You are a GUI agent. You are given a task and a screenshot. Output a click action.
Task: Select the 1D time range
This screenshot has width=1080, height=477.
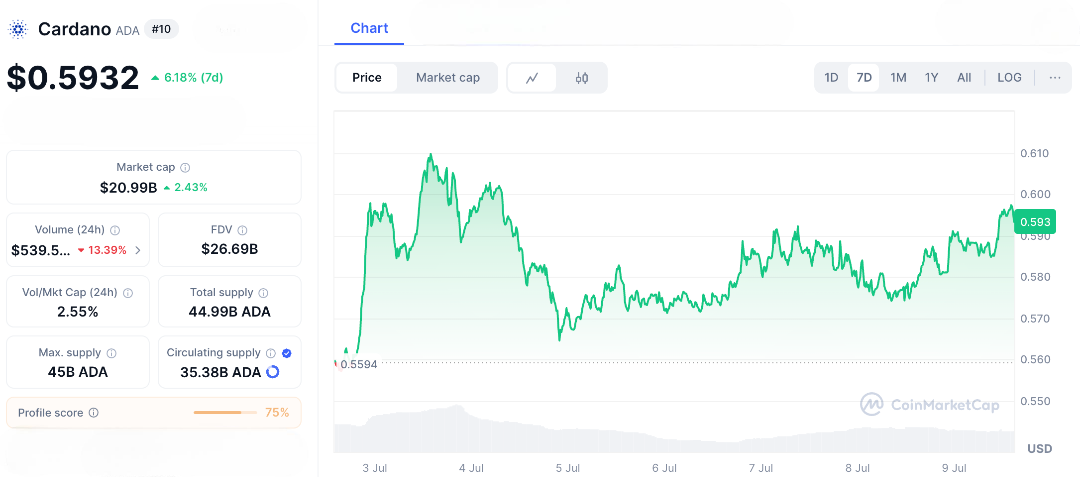[831, 78]
